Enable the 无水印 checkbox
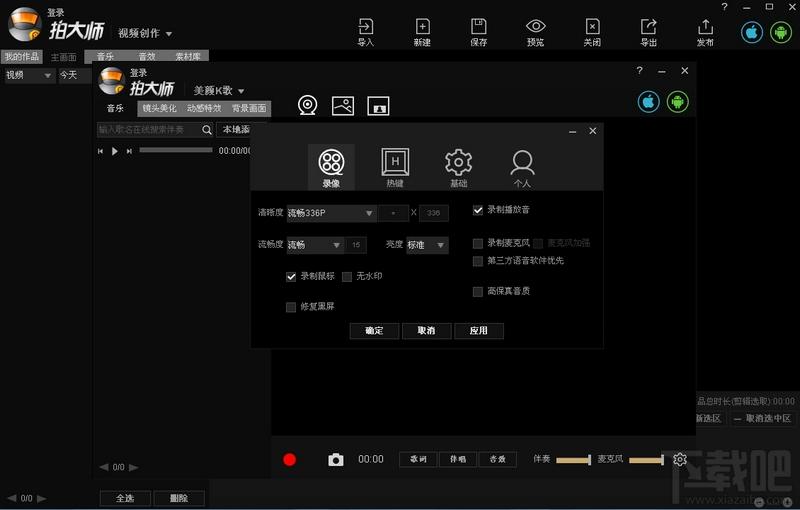This screenshot has width=800, height=510. [x=347, y=276]
